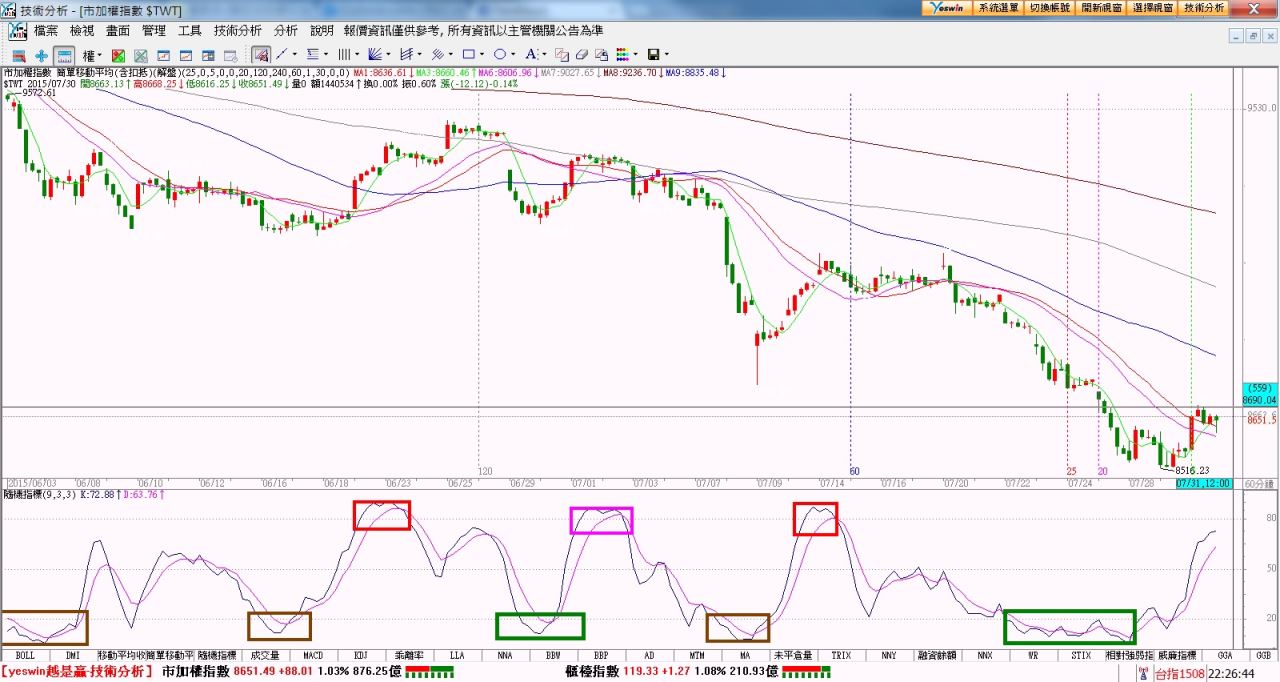Toggle the pressed chart view button
Image resolution: width=1280 pixels, height=682 pixels.
coord(64,55)
